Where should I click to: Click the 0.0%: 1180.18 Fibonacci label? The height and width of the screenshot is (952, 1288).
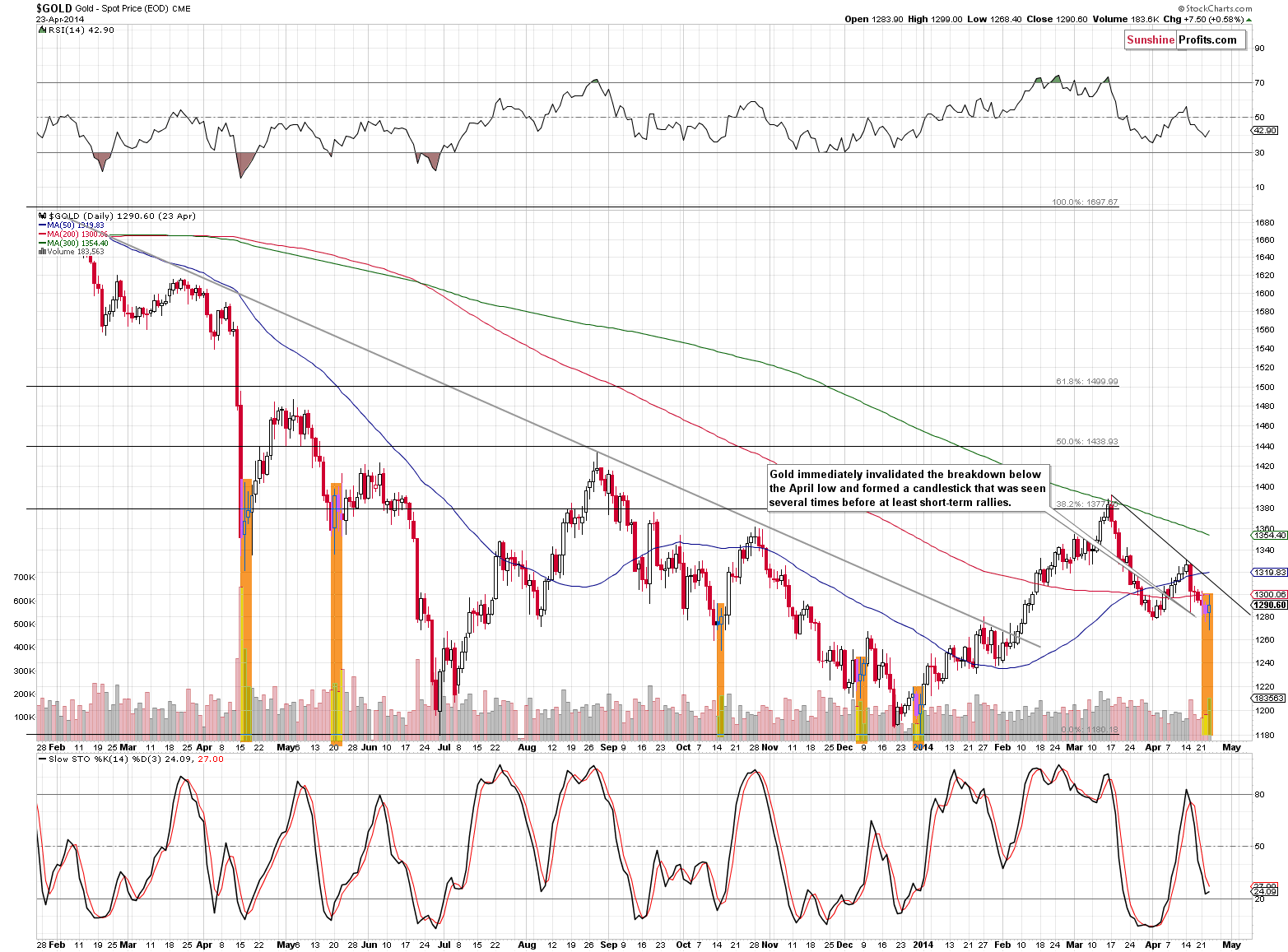[x=1090, y=730]
